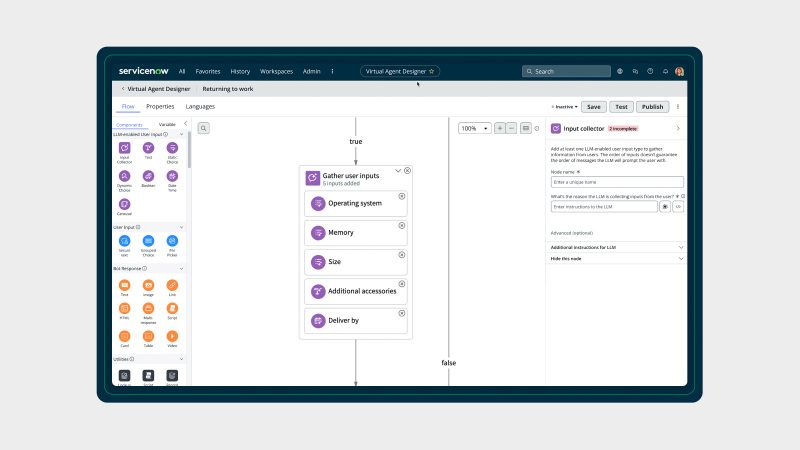This screenshot has height=450, width=800.
Task: Select the File Picker user input
Action: point(172,241)
